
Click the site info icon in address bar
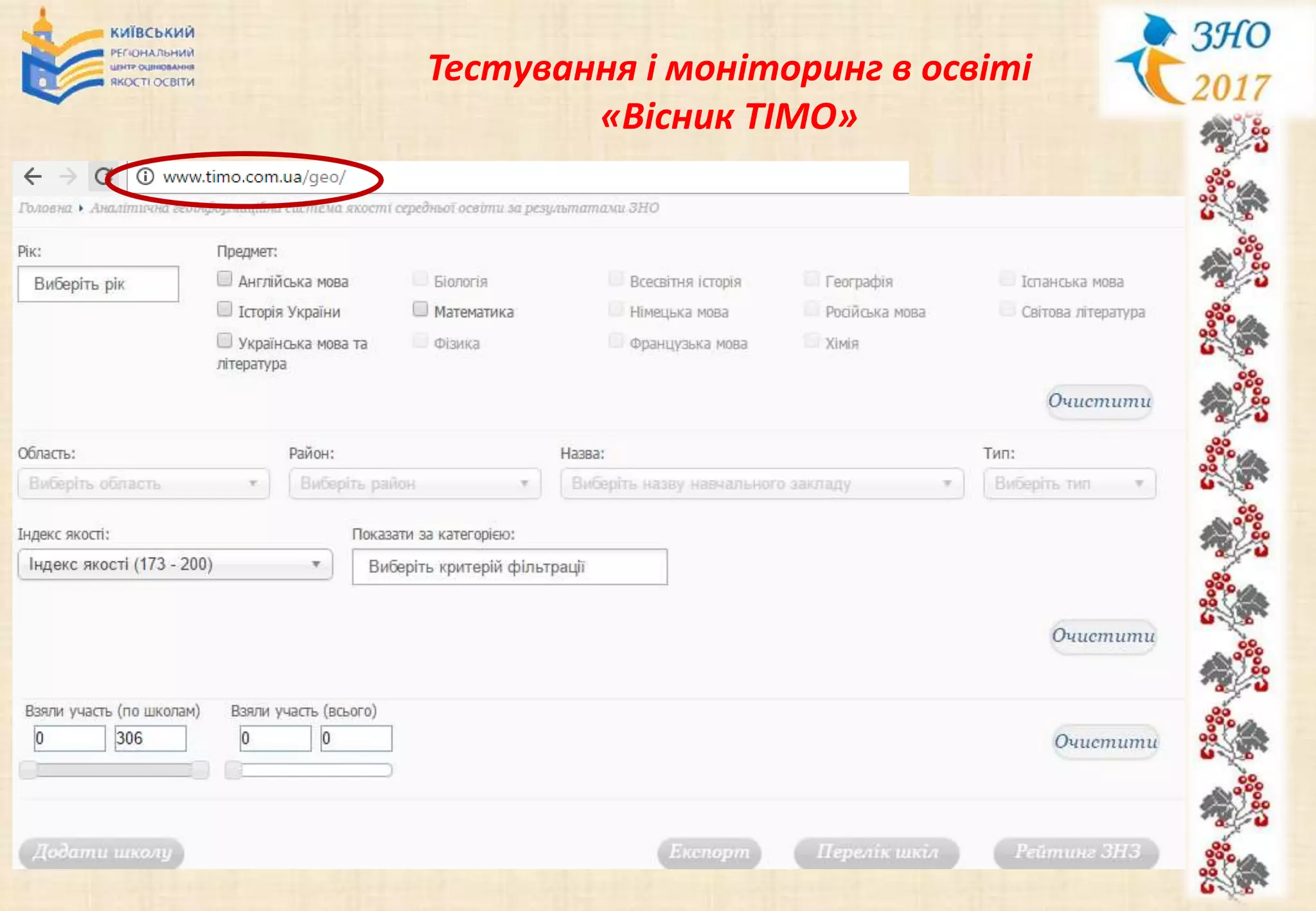tap(145, 176)
